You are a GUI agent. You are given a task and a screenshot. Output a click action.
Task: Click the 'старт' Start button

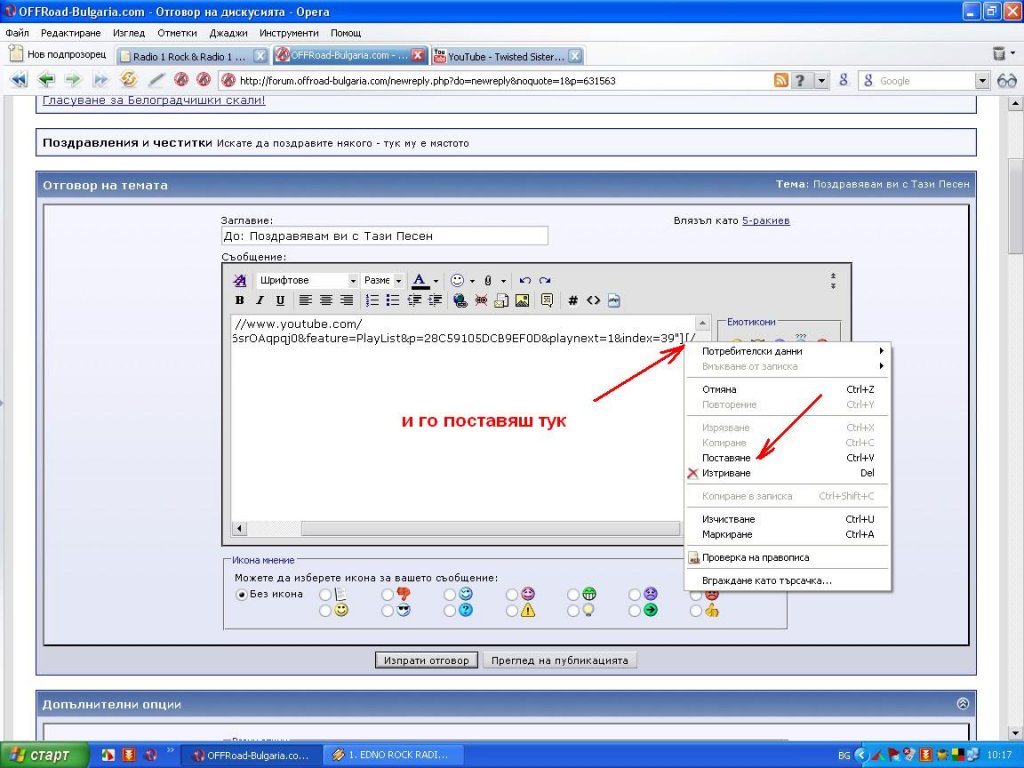click(x=44, y=755)
